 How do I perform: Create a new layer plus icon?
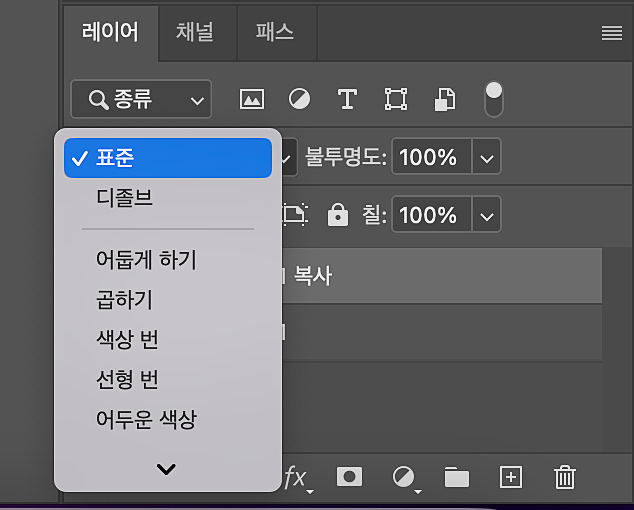click(x=511, y=477)
